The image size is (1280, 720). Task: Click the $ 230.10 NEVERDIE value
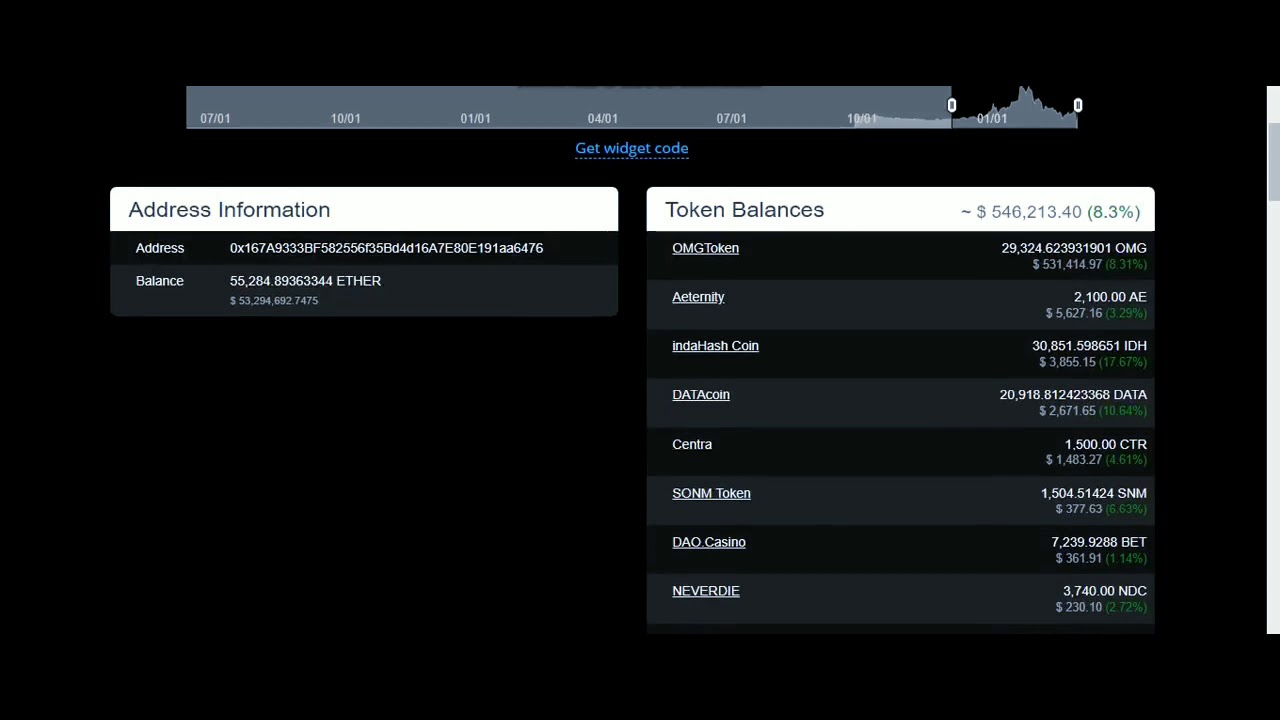coord(1078,607)
